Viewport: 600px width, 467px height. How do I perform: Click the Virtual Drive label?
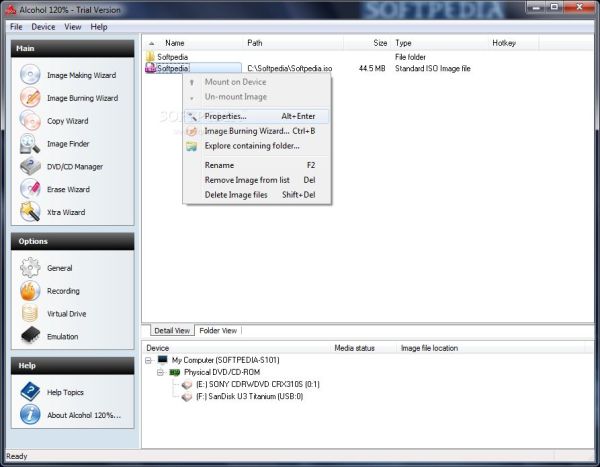coord(67,314)
